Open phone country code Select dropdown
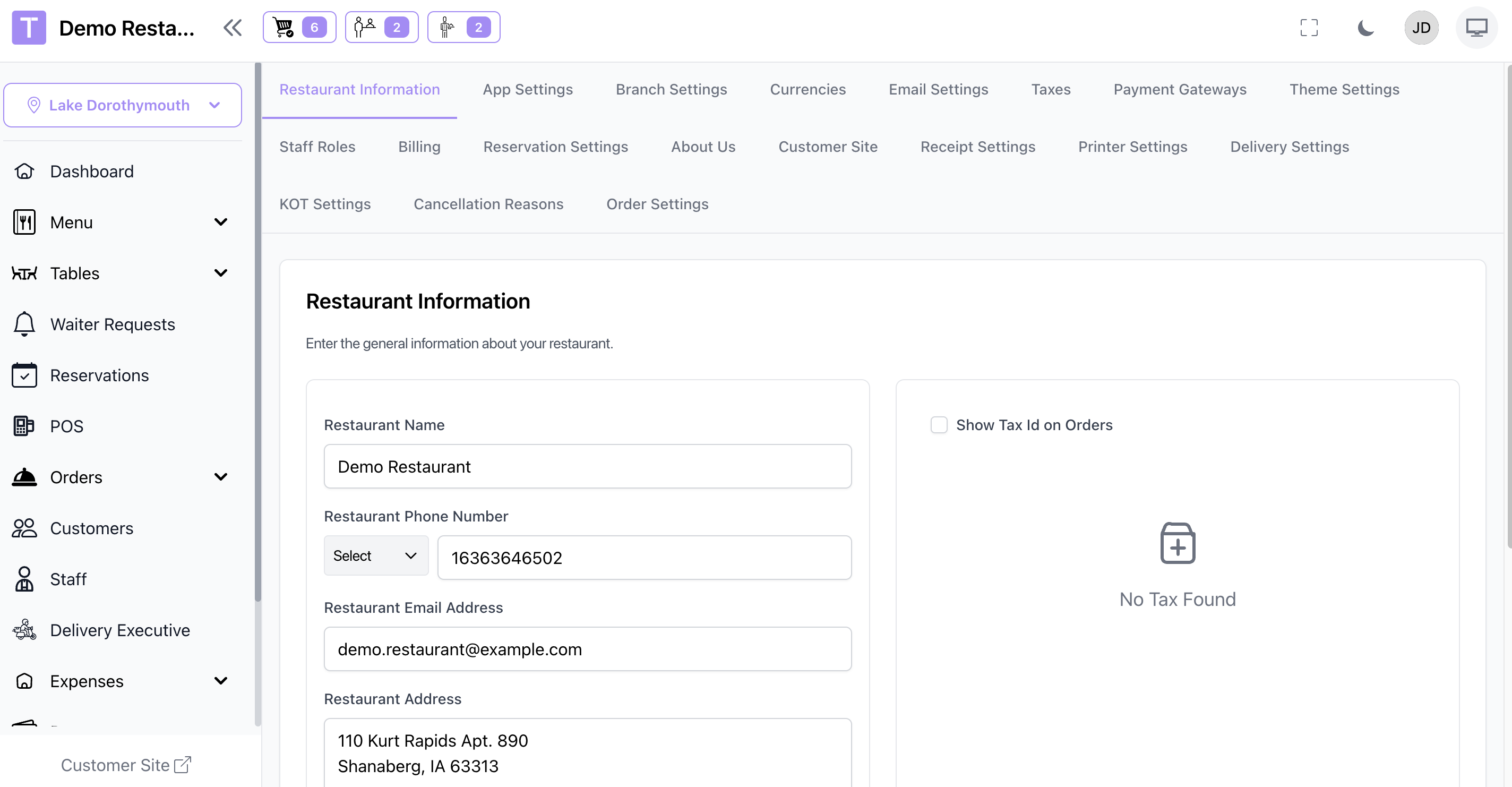1512x787 pixels. [x=376, y=555]
